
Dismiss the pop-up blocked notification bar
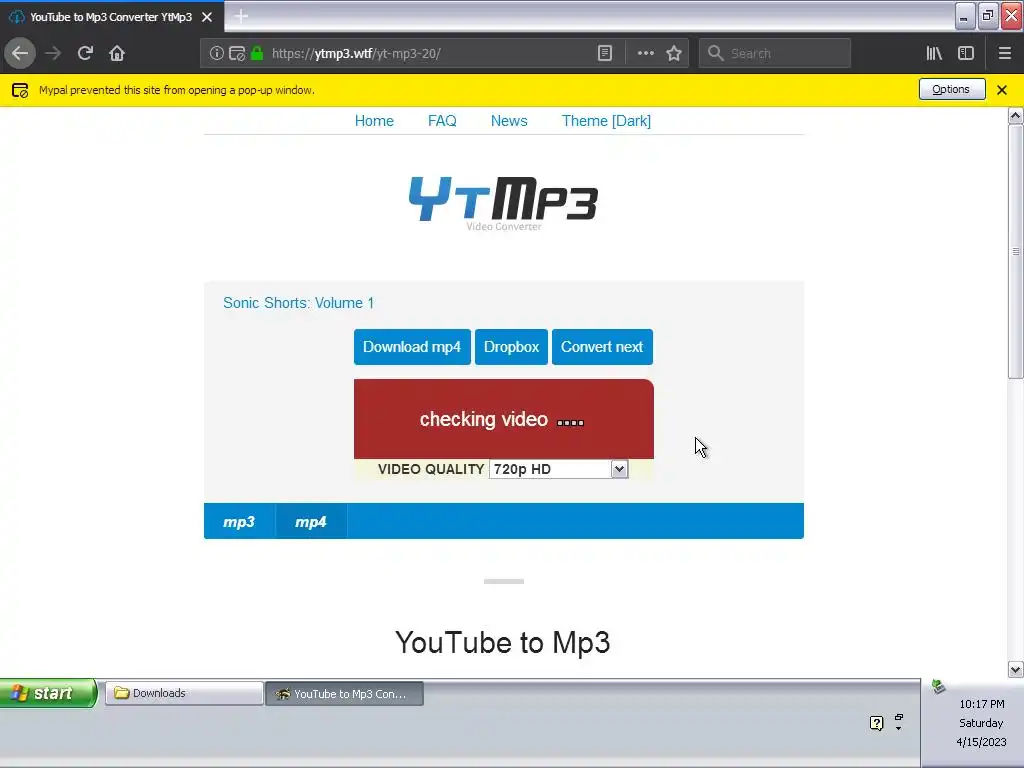(x=1002, y=90)
